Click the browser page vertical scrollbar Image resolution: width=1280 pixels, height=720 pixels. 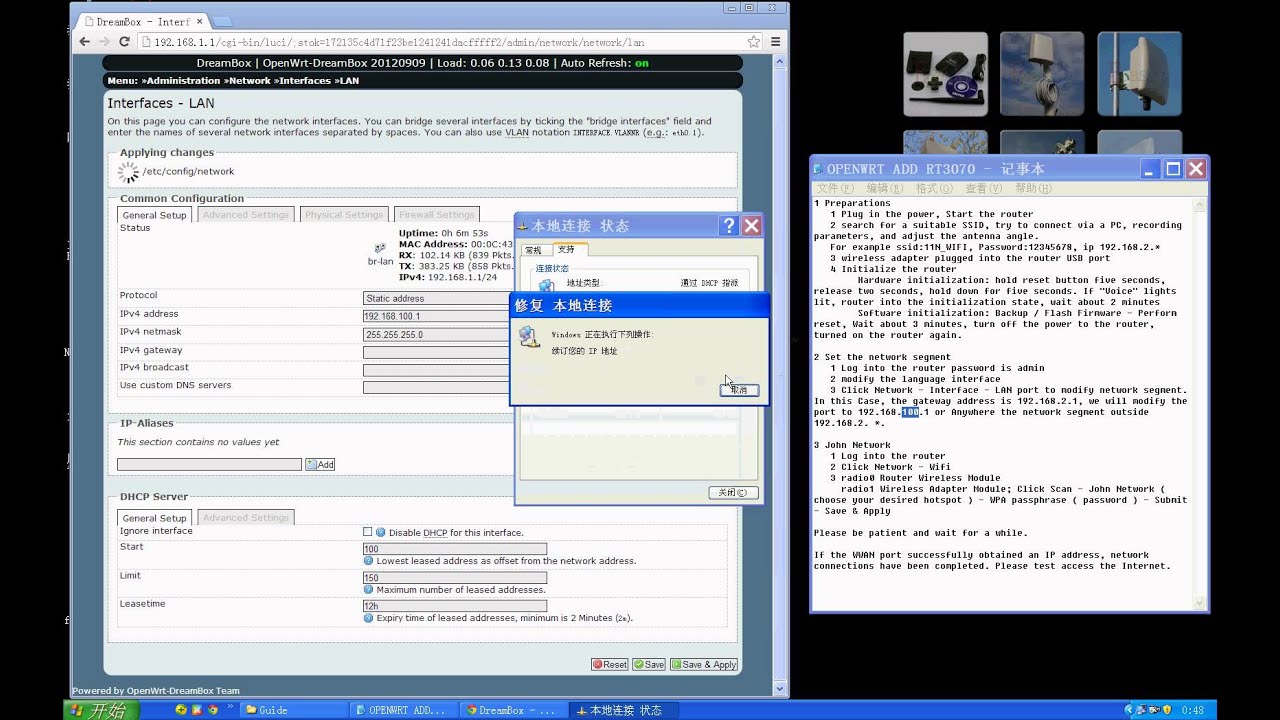(x=781, y=373)
